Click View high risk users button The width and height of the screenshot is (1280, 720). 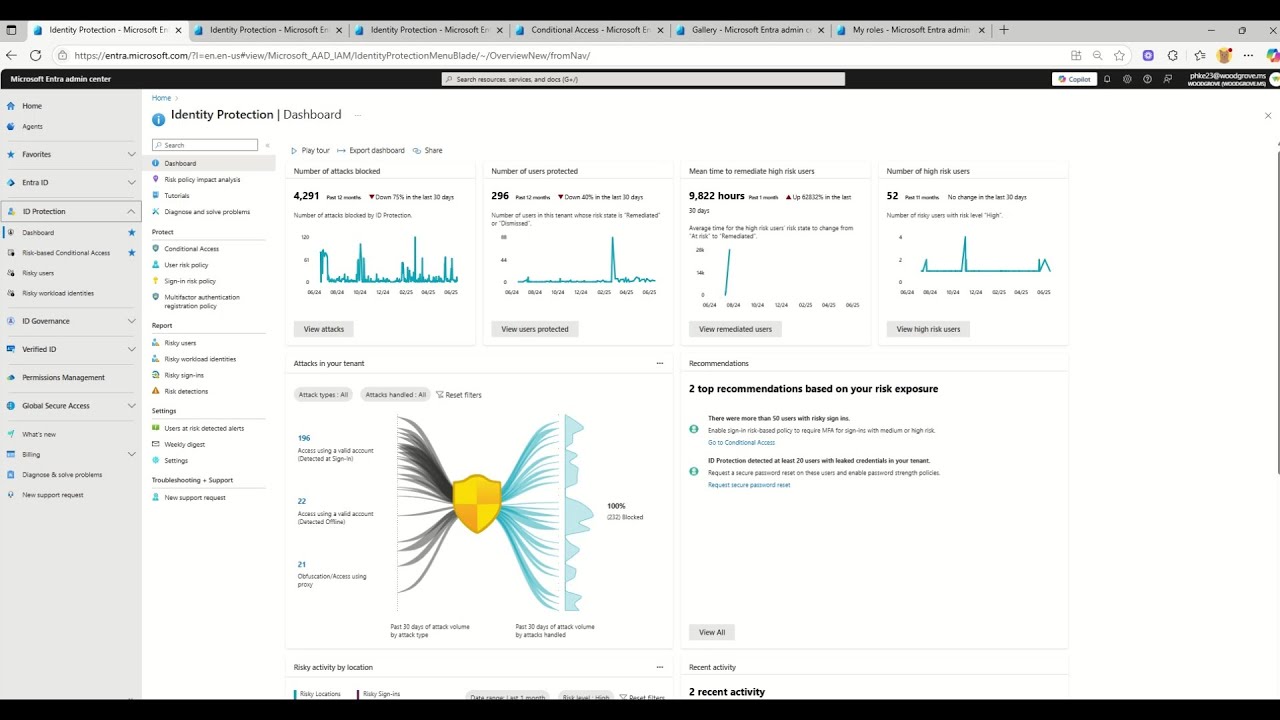928,329
